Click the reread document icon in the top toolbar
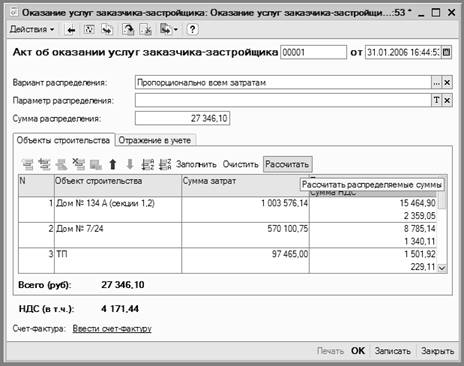 89,29
